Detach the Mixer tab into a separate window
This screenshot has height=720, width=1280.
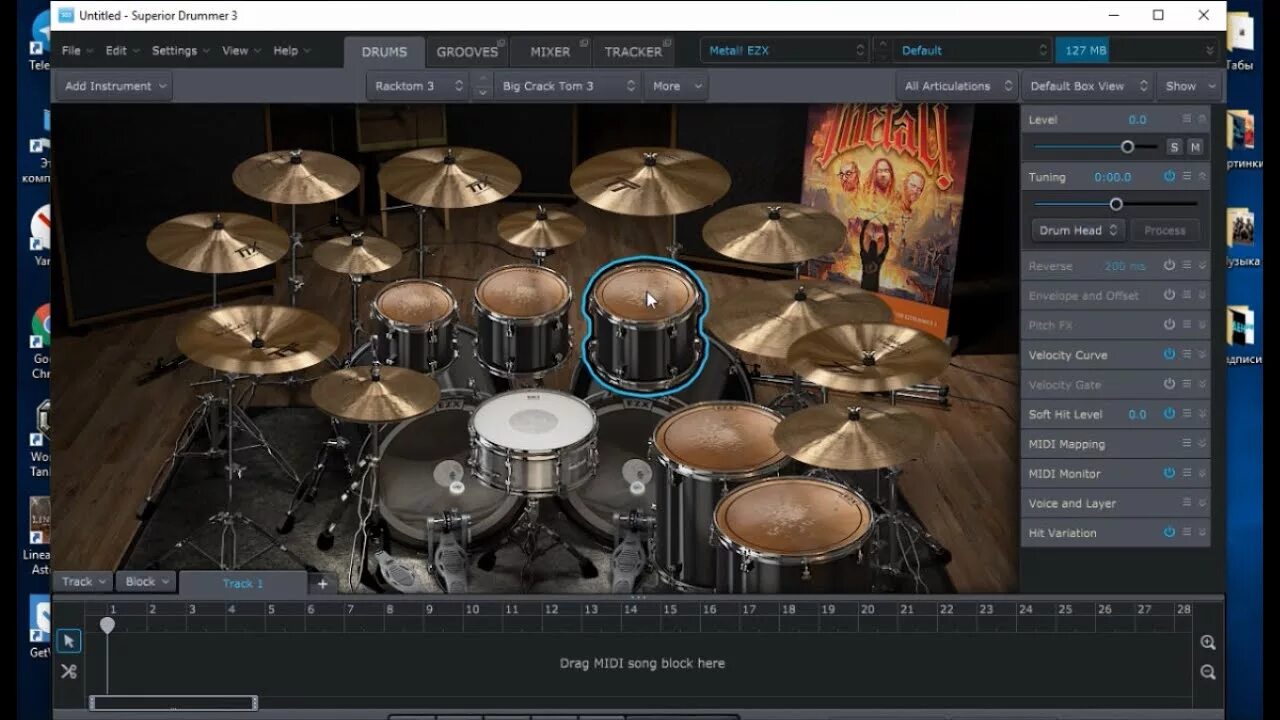click(x=583, y=43)
